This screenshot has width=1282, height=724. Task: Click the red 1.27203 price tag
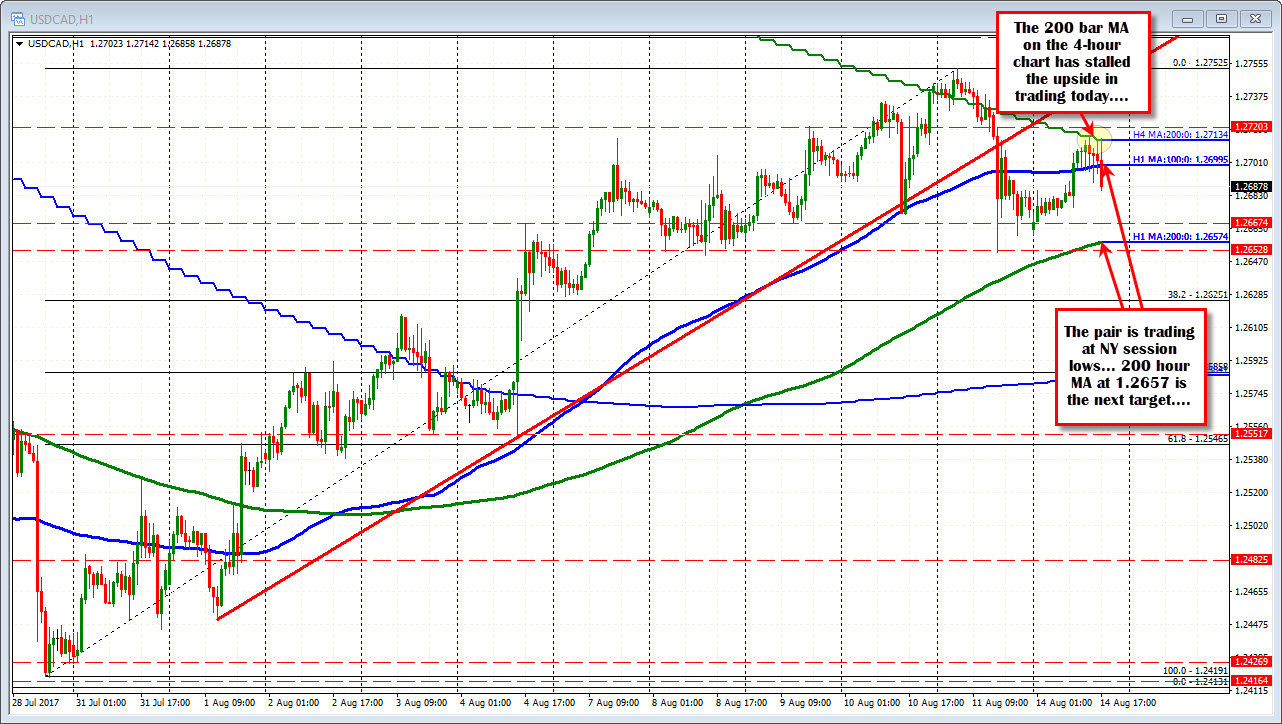(1252, 127)
